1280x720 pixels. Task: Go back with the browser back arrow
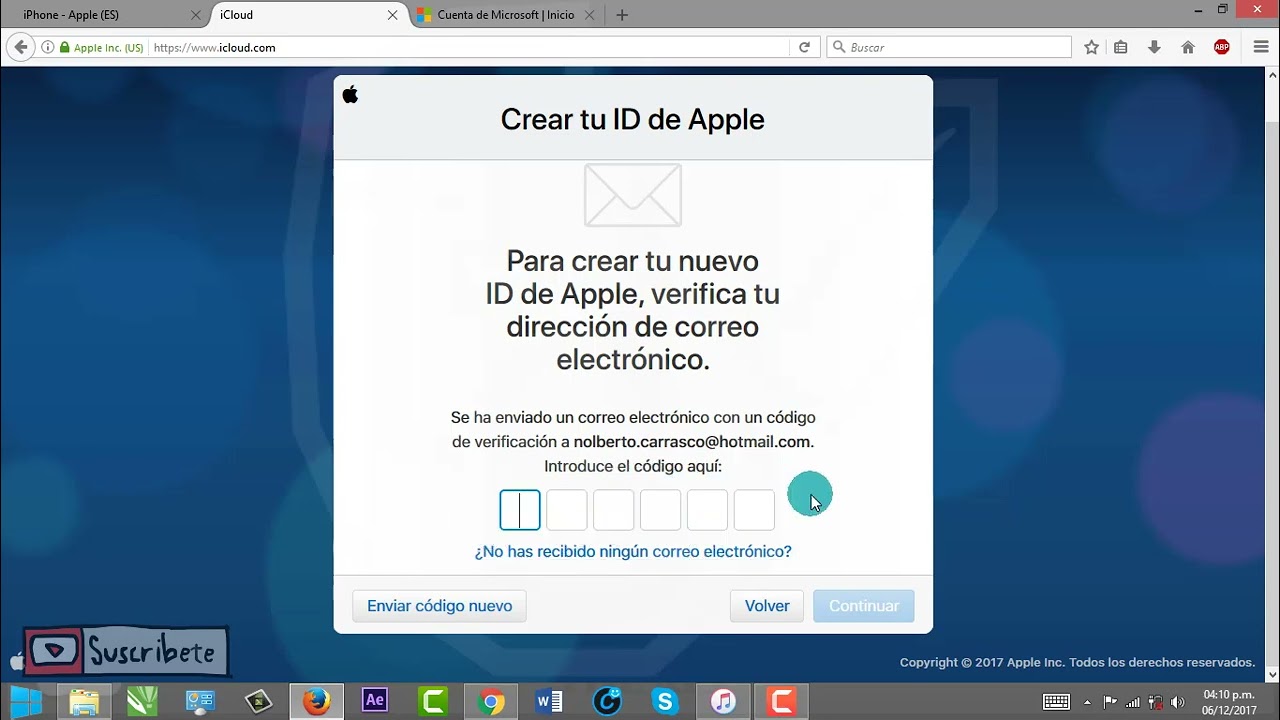21,47
